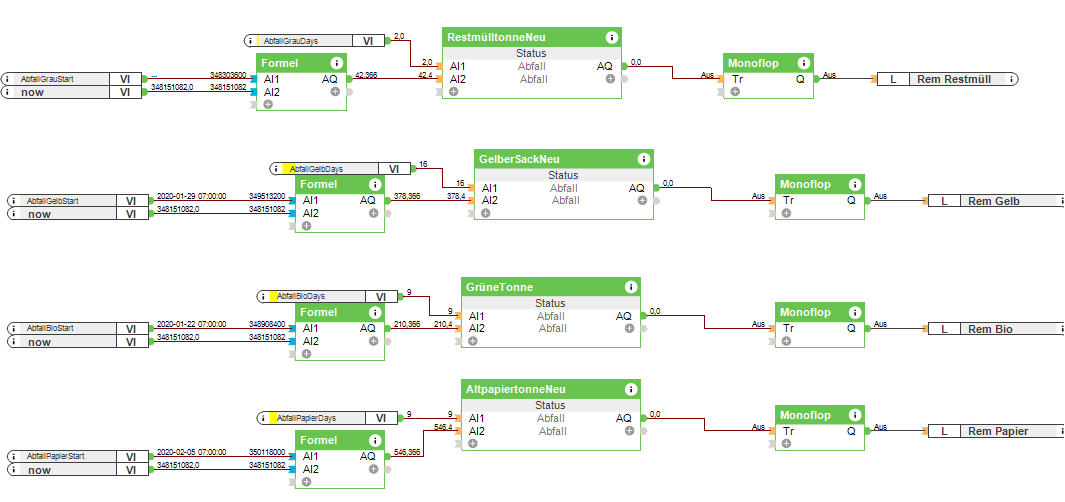Select now input below AbfallPapierStart

point(79,469)
